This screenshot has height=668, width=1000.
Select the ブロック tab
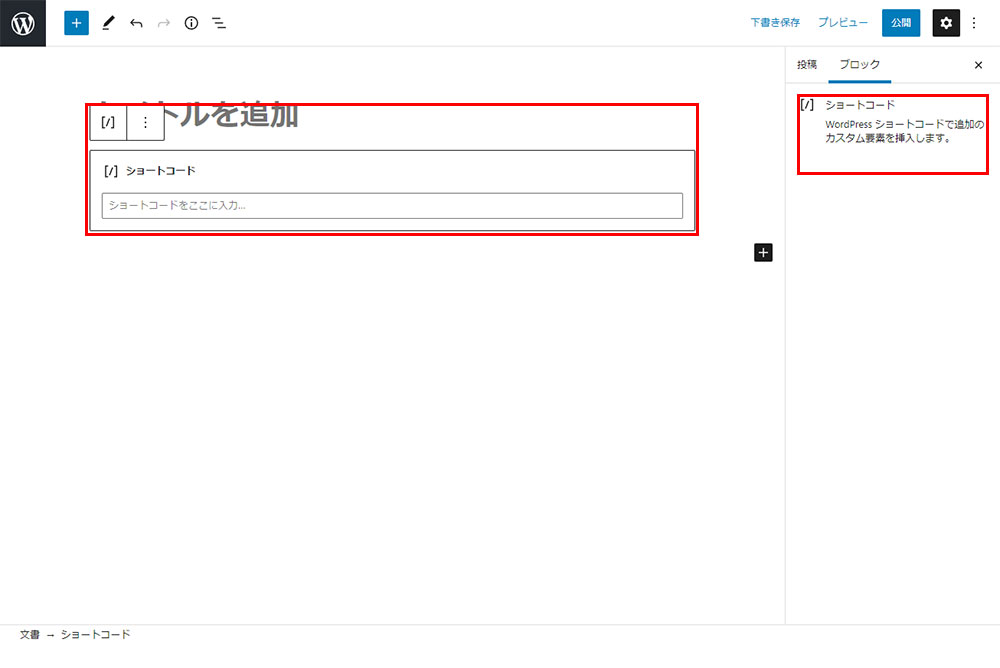(860, 64)
